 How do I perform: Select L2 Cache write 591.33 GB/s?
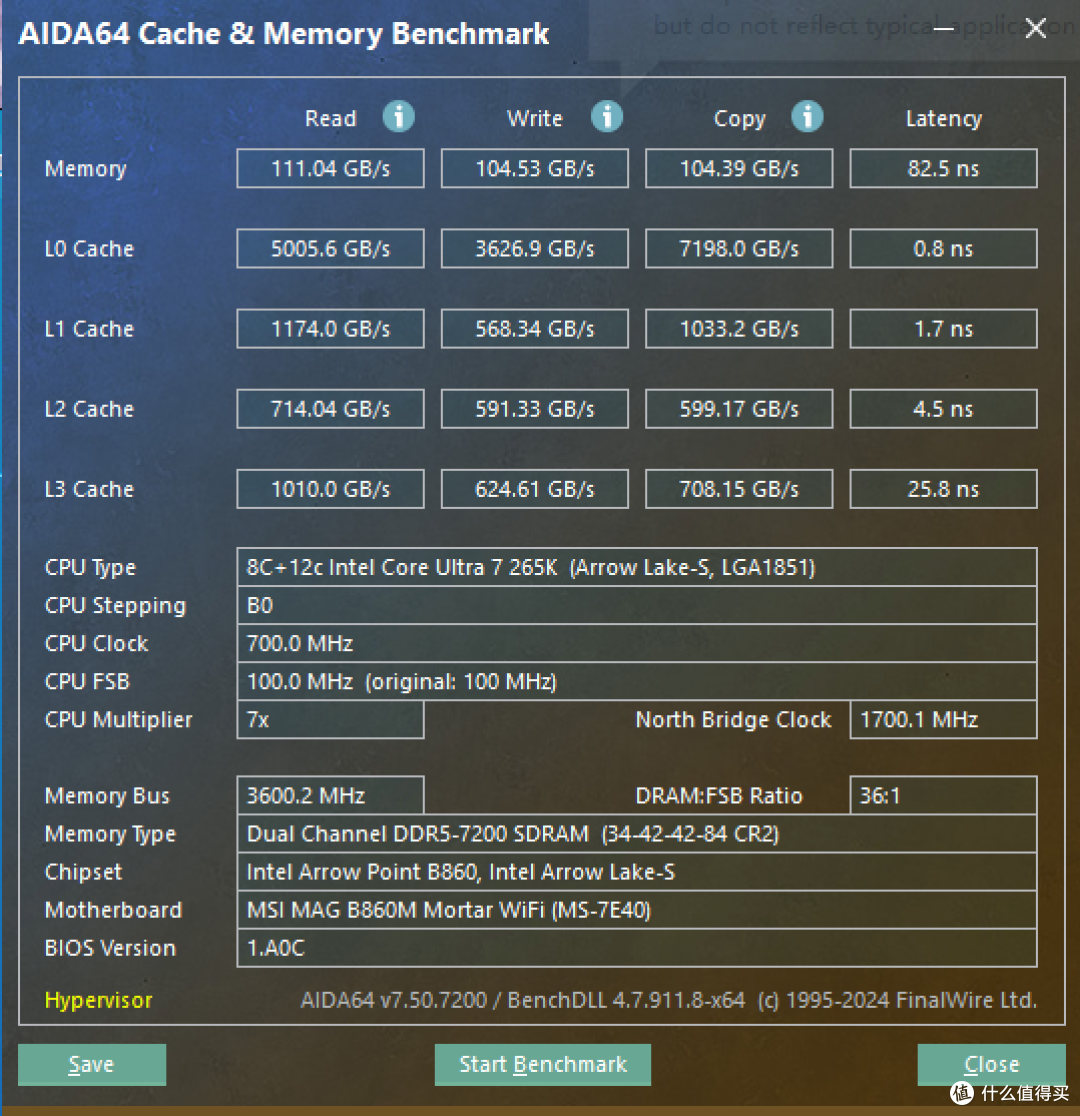[535, 409]
